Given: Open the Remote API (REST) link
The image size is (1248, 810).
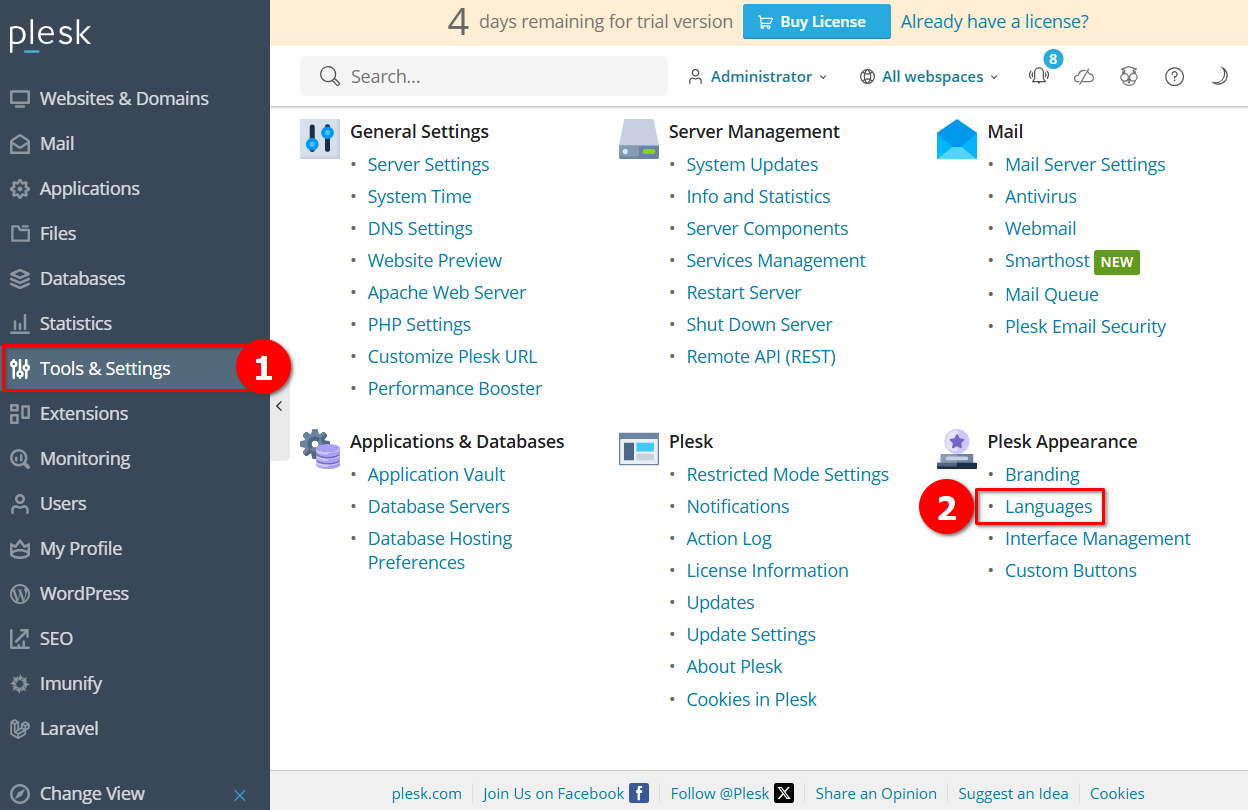Looking at the screenshot, I should (x=761, y=357).
